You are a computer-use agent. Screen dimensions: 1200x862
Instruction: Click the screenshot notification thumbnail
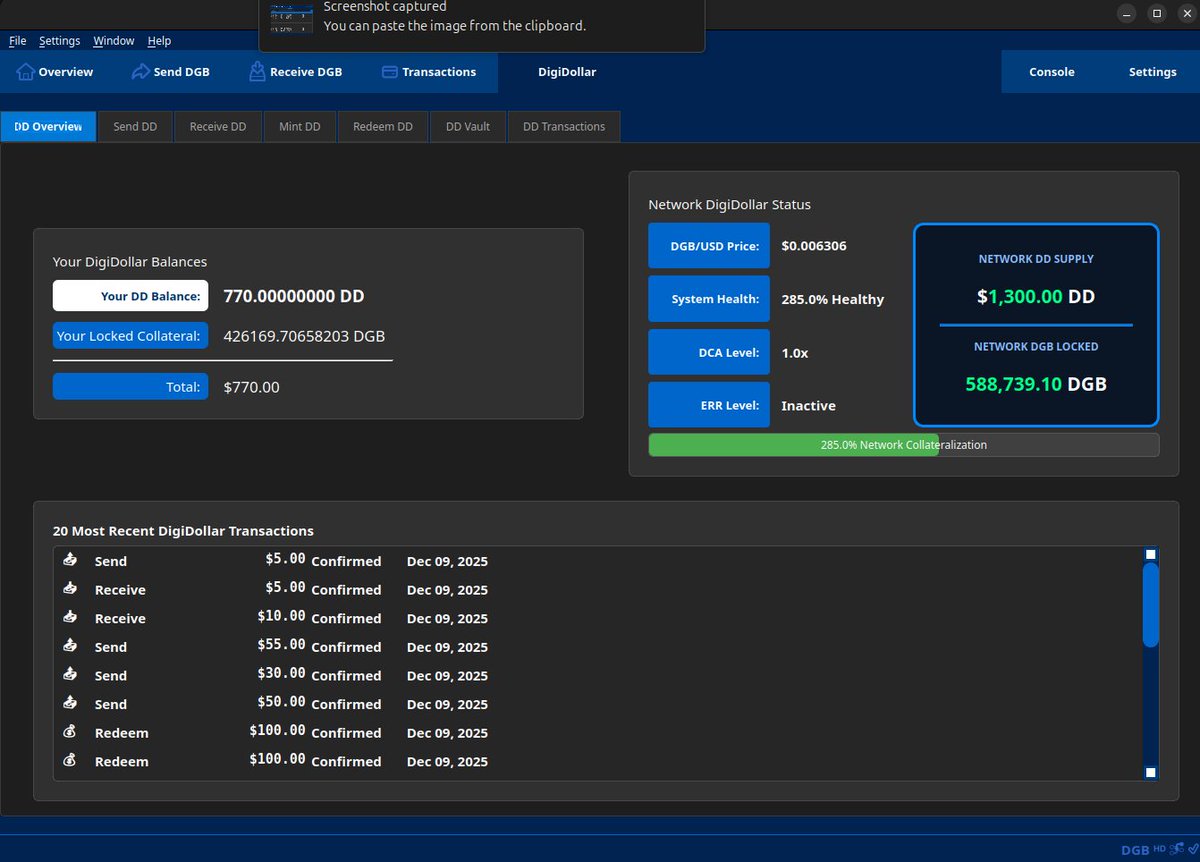click(291, 17)
